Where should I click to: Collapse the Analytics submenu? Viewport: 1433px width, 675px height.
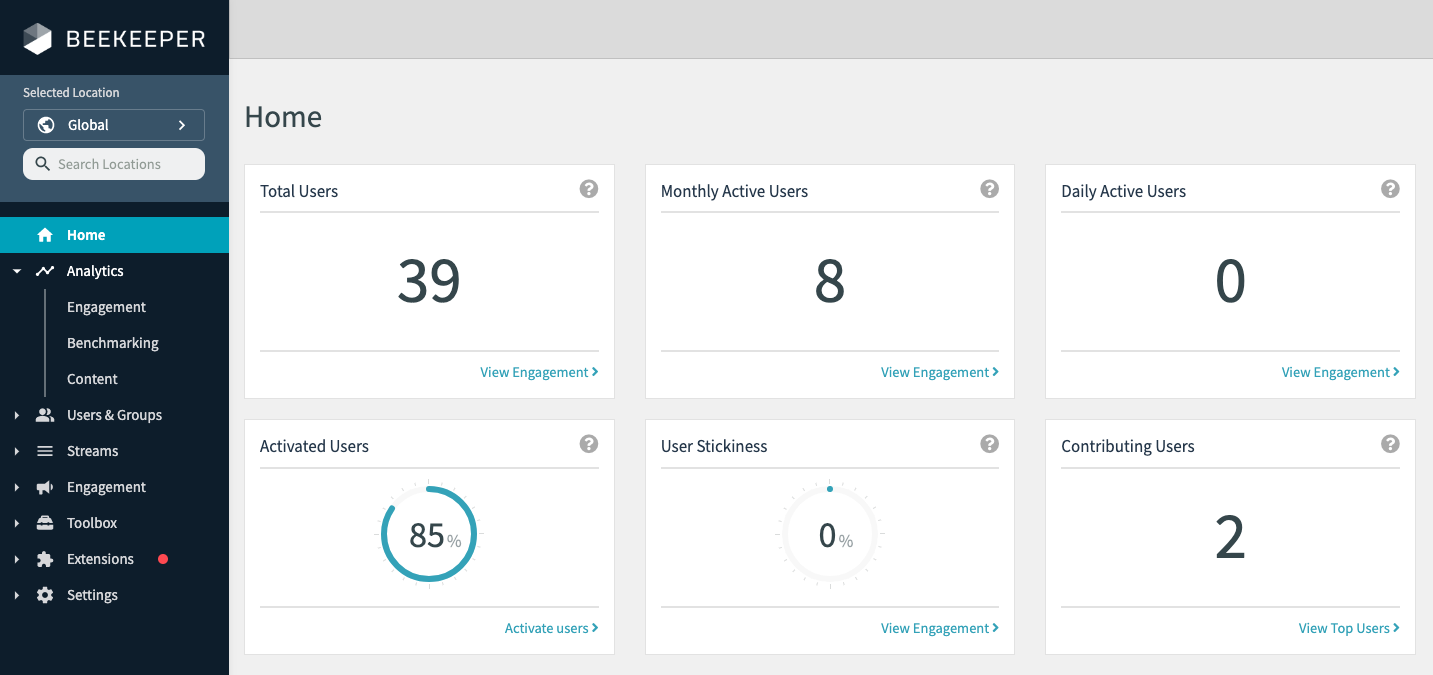(16, 270)
